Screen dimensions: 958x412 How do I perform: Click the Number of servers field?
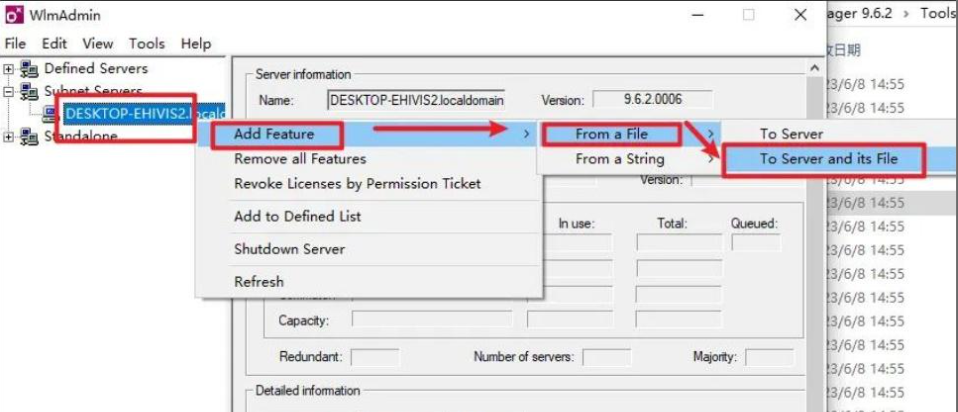pyautogui.click(x=607, y=357)
